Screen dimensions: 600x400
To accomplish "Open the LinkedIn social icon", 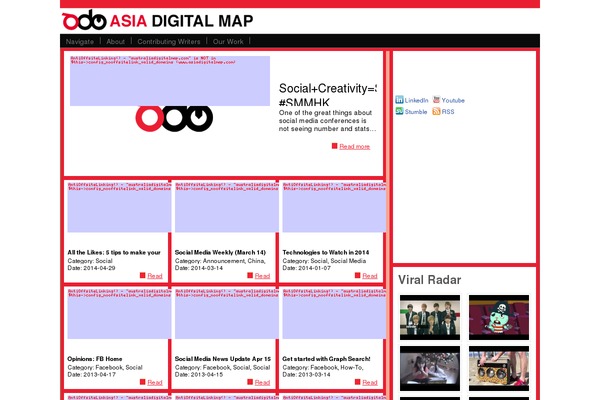I will [x=399, y=100].
